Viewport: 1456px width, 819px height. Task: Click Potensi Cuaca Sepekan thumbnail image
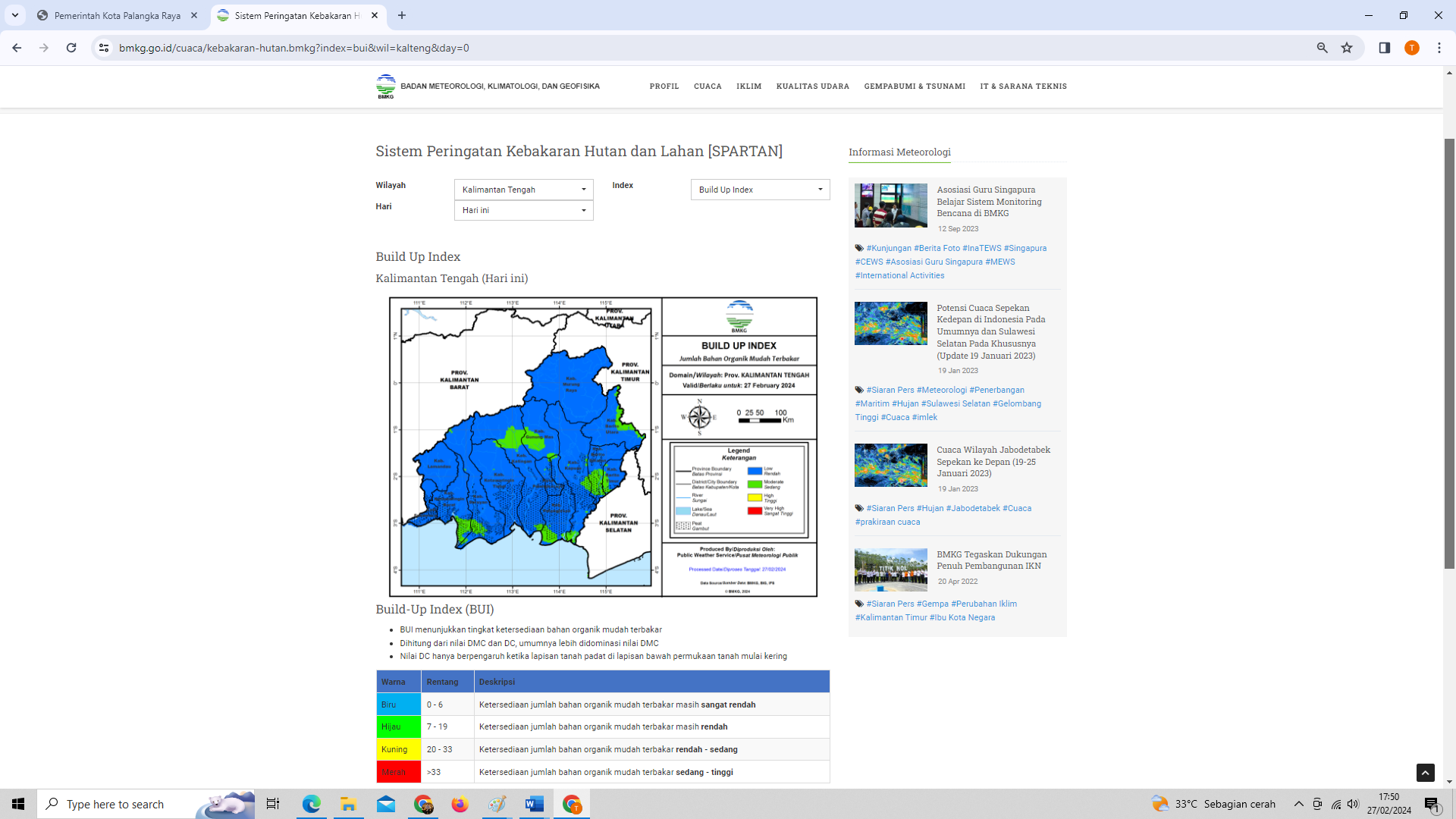coord(891,324)
